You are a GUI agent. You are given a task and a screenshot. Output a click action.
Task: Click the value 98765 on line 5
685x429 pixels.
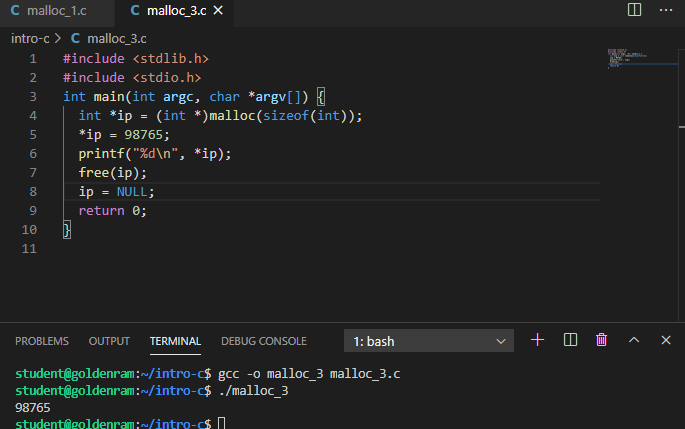point(143,135)
